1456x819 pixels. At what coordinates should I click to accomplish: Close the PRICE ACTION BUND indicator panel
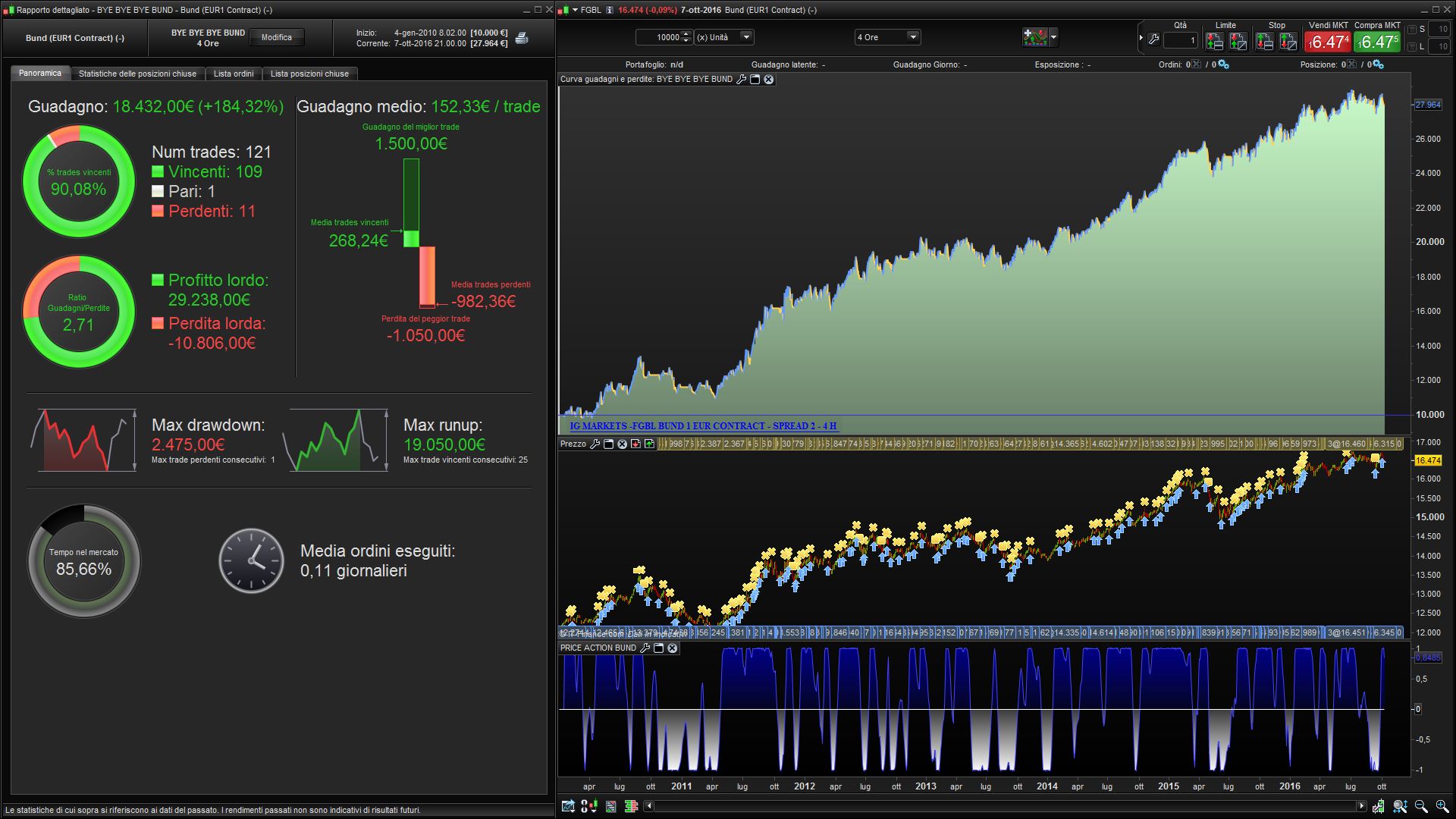pyautogui.click(x=672, y=648)
